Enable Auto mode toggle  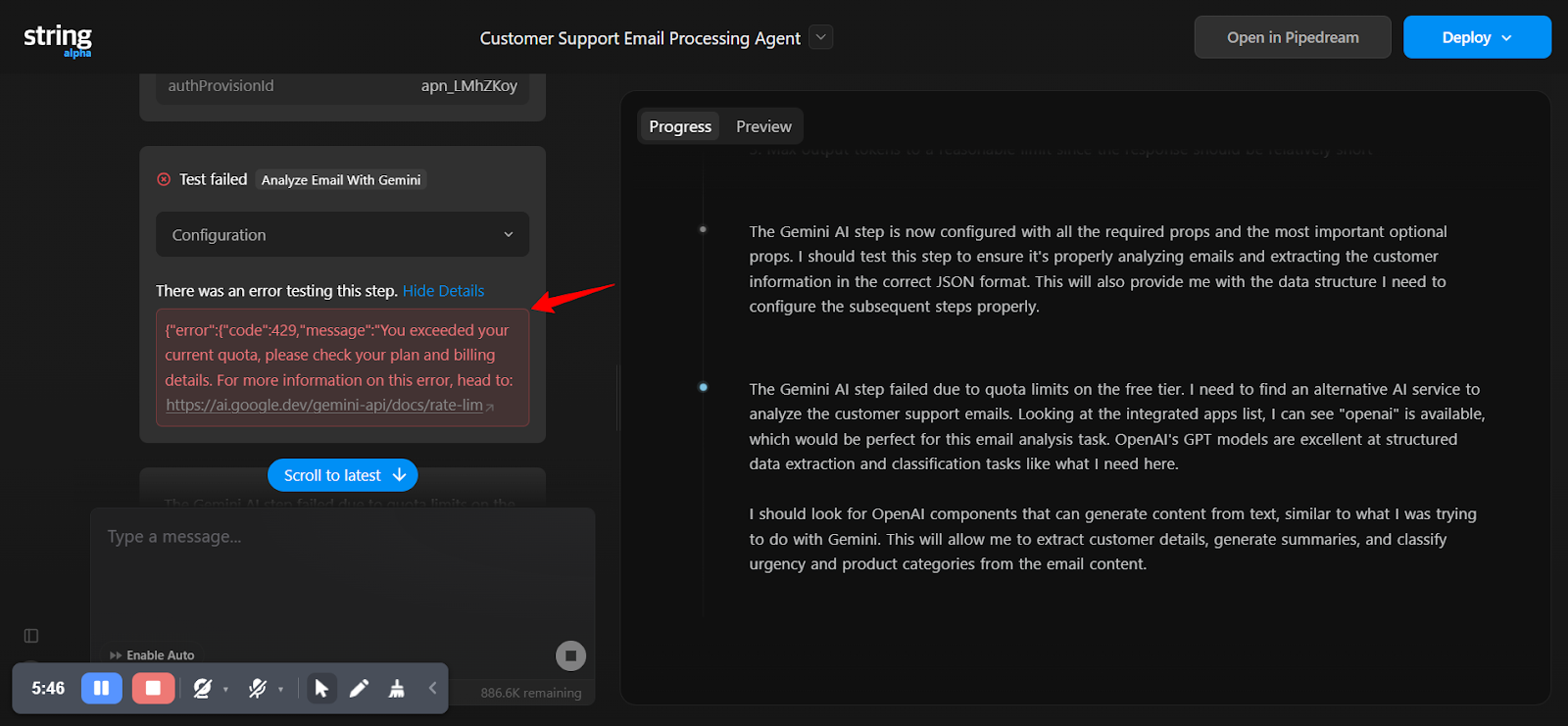[x=152, y=655]
